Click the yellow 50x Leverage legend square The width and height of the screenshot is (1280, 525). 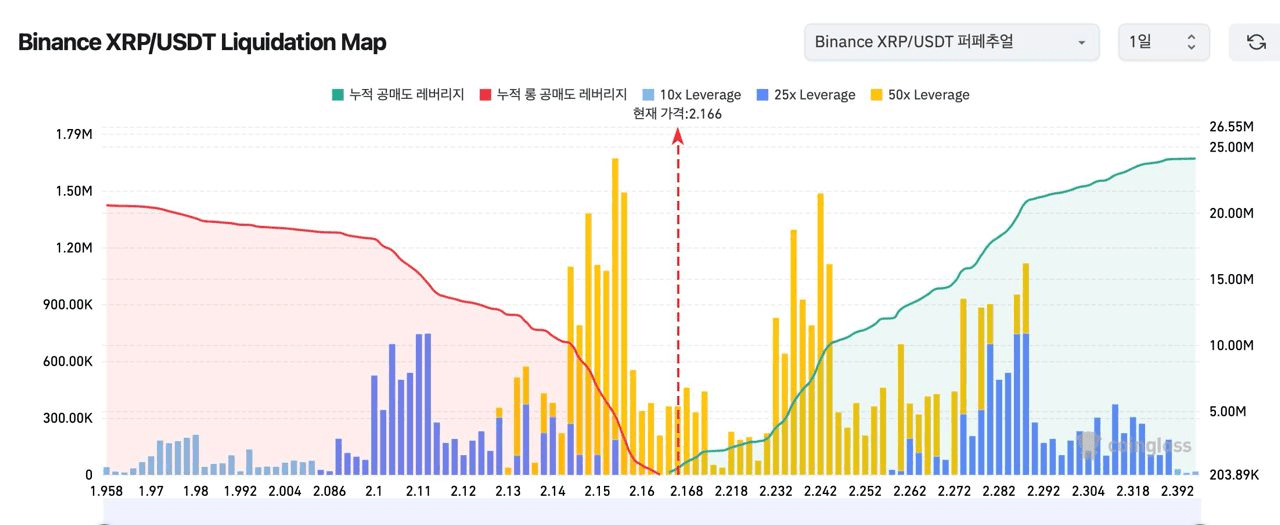[878, 95]
